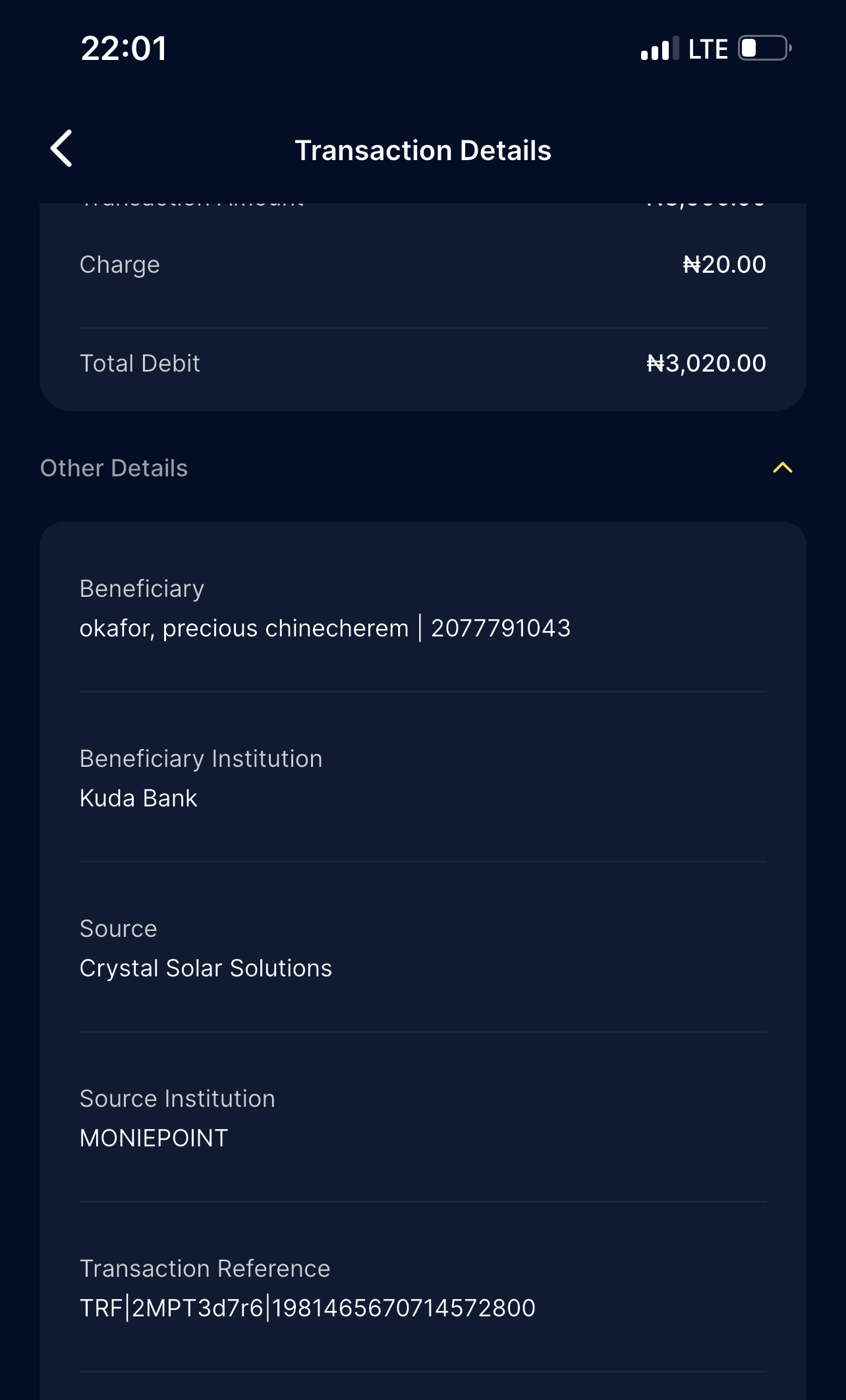Image resolution: width=846 pixels, height=1400 pixels.
Task: Tap the Beneficiary Institution label
Action: pos(201,759)
